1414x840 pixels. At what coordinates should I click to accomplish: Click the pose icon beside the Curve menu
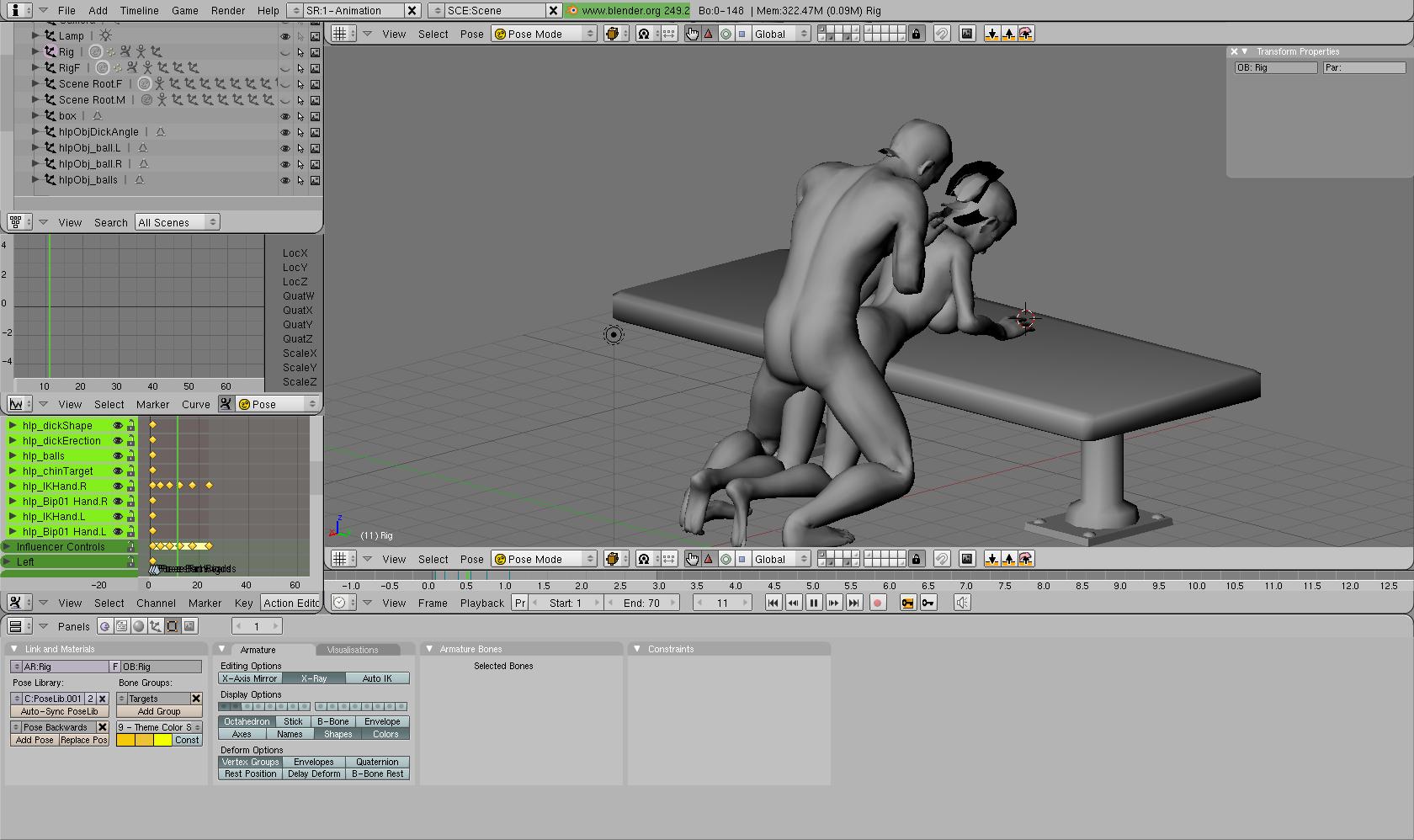point(226,404)
